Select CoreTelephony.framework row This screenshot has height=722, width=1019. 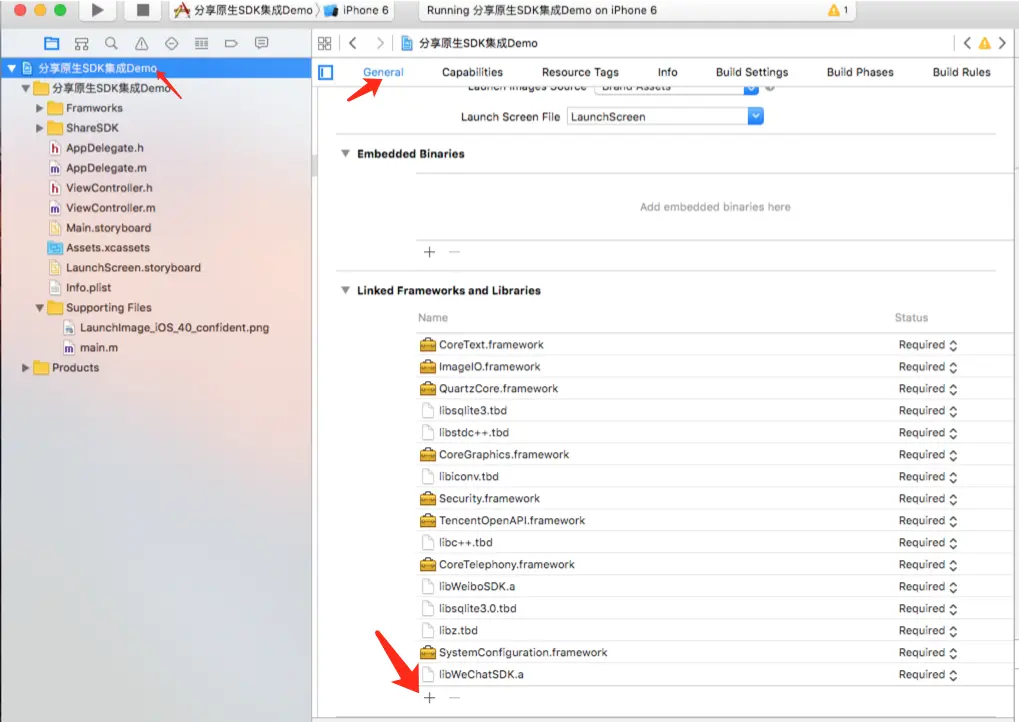[x=715, y=565]
